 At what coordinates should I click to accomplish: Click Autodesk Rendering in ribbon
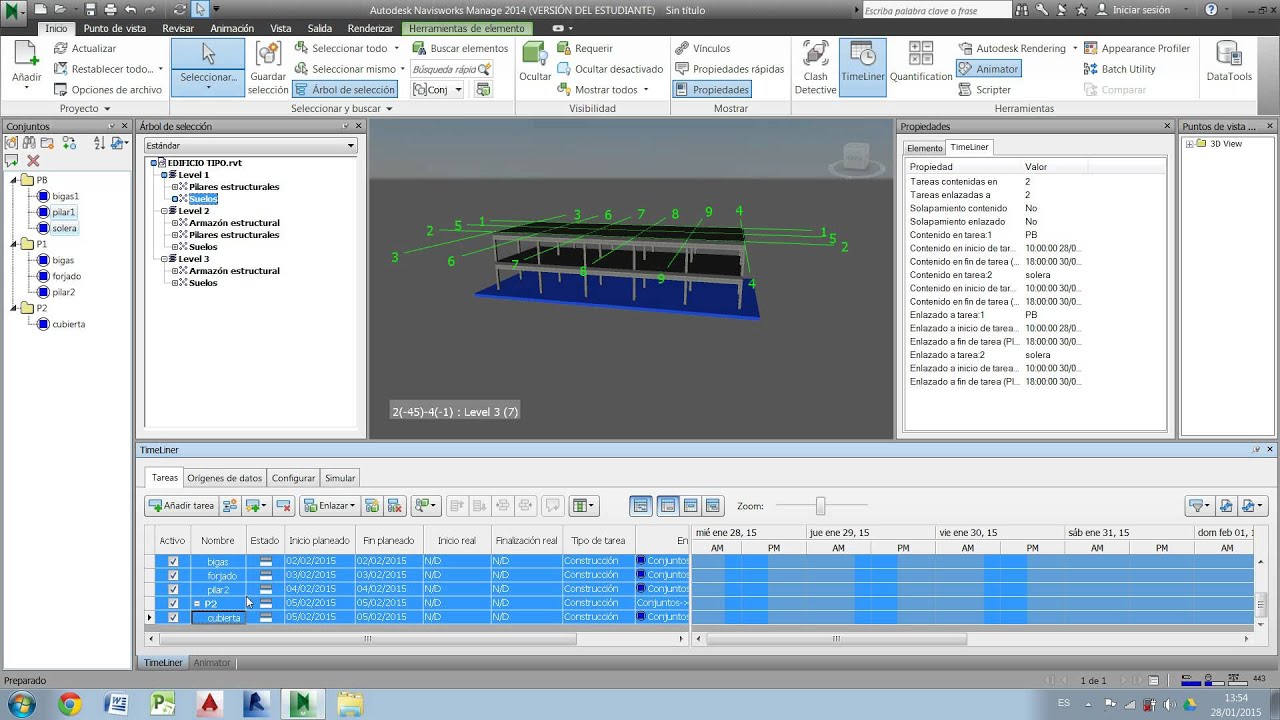[x=1012, y=48]
